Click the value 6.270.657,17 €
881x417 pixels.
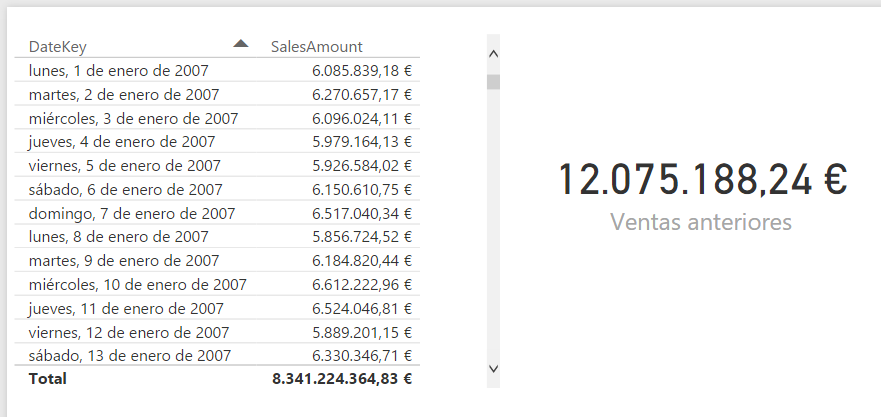tap(362, 94)
